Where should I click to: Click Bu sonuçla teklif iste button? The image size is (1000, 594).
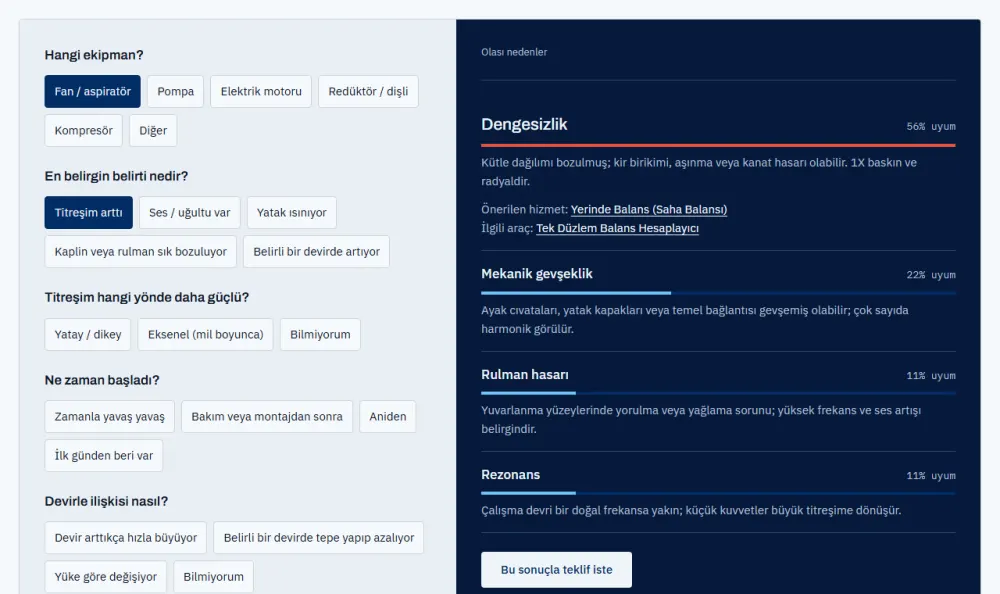(557, 570)
